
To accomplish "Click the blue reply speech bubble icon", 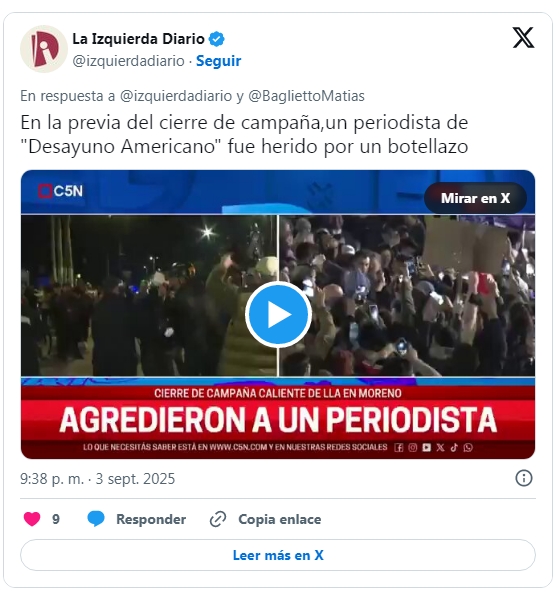I will click(96, 519).
